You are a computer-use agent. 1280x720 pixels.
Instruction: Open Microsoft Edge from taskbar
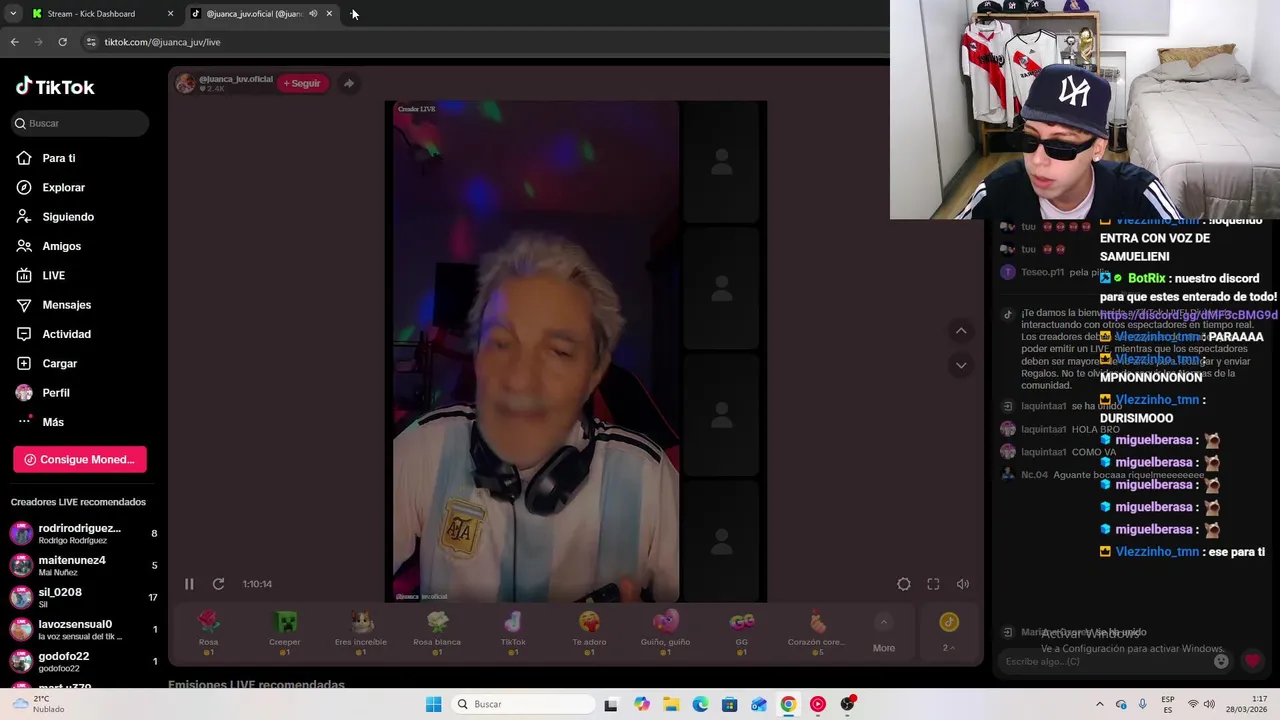pyautogui.click(x=700, y=704)
